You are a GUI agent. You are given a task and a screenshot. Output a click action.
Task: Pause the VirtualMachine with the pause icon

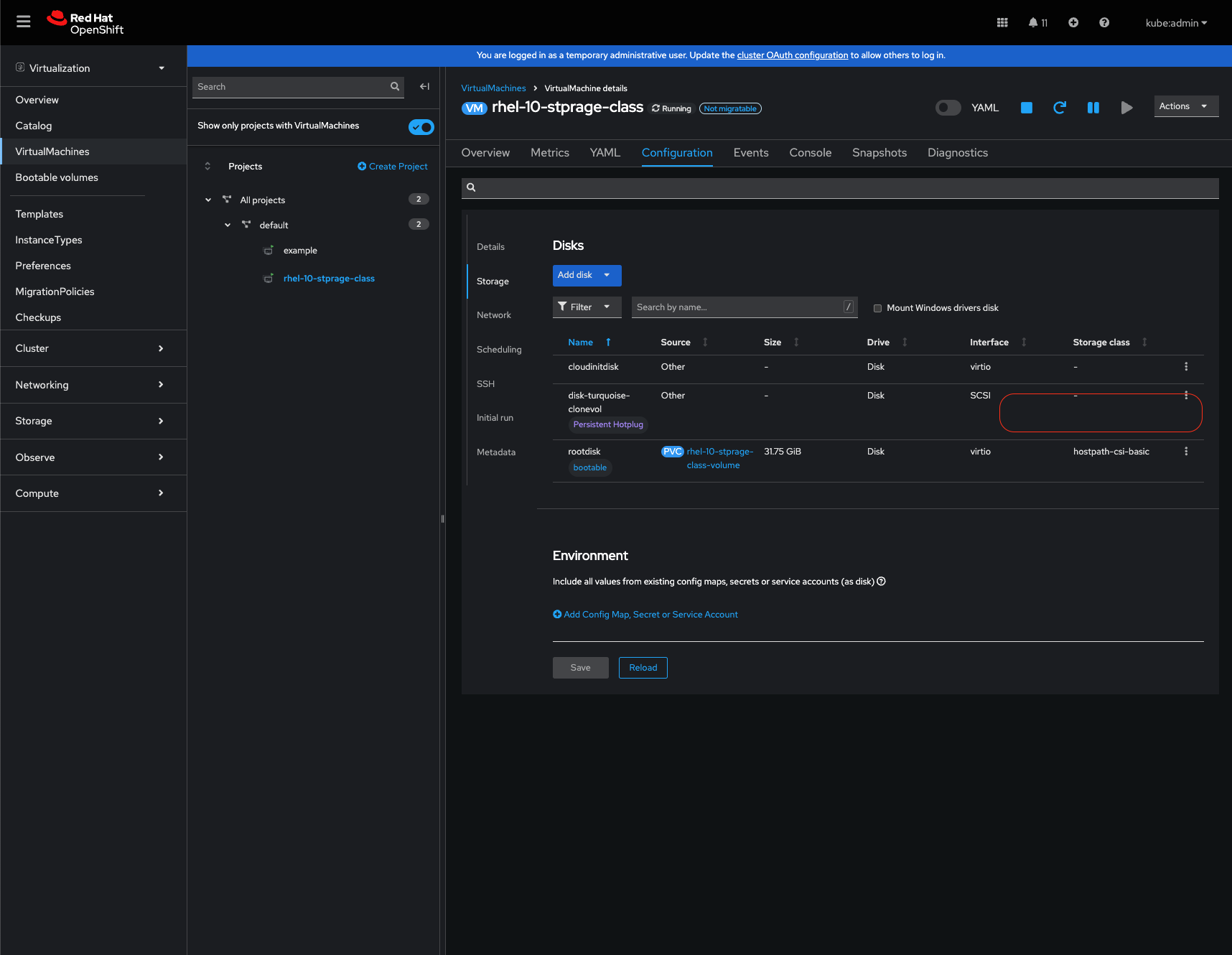[1093, 108]
